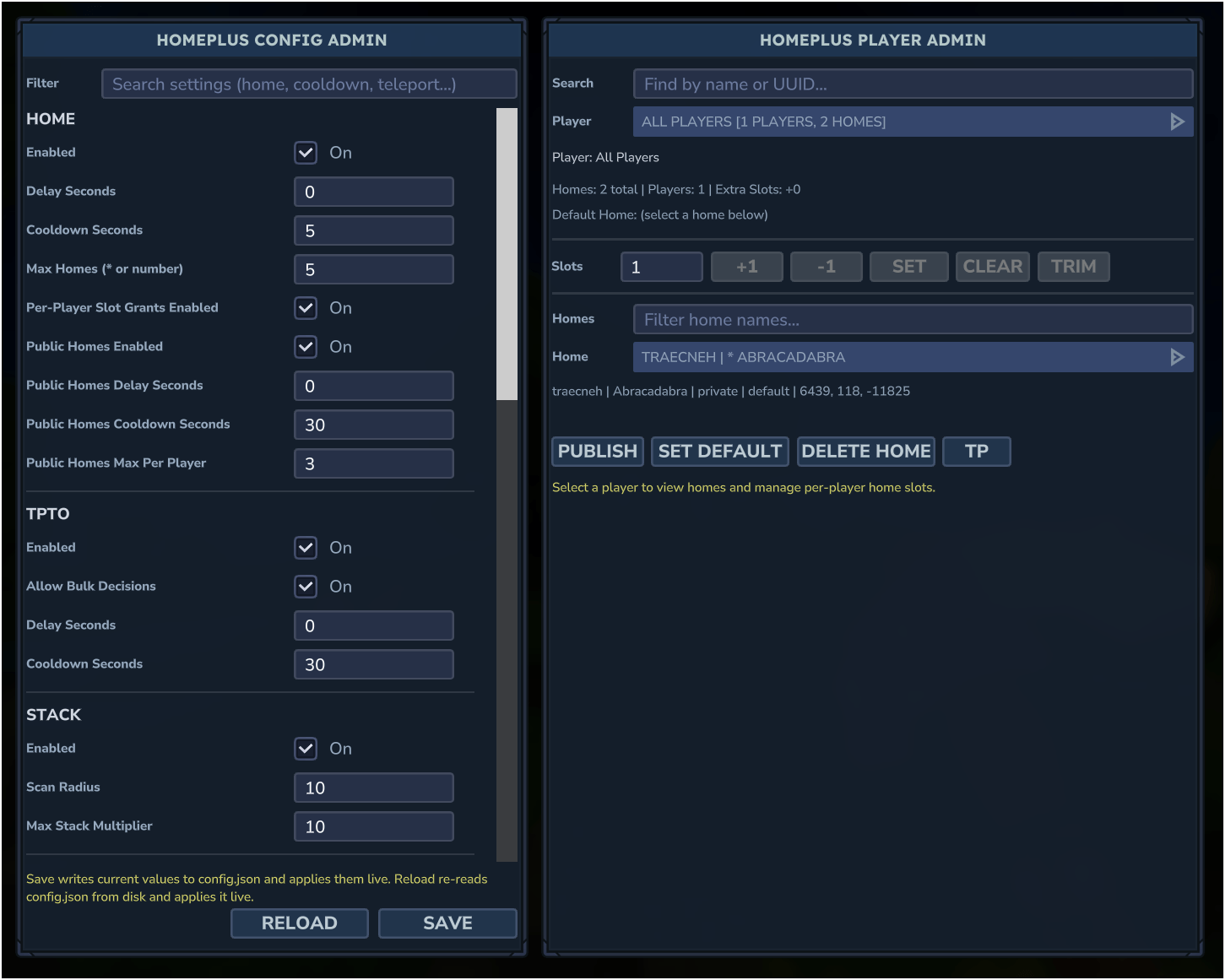Open the Home selection dropdown arrow
The height and width of the screenshot is (980, 1225).
(x=1177, y=357)
